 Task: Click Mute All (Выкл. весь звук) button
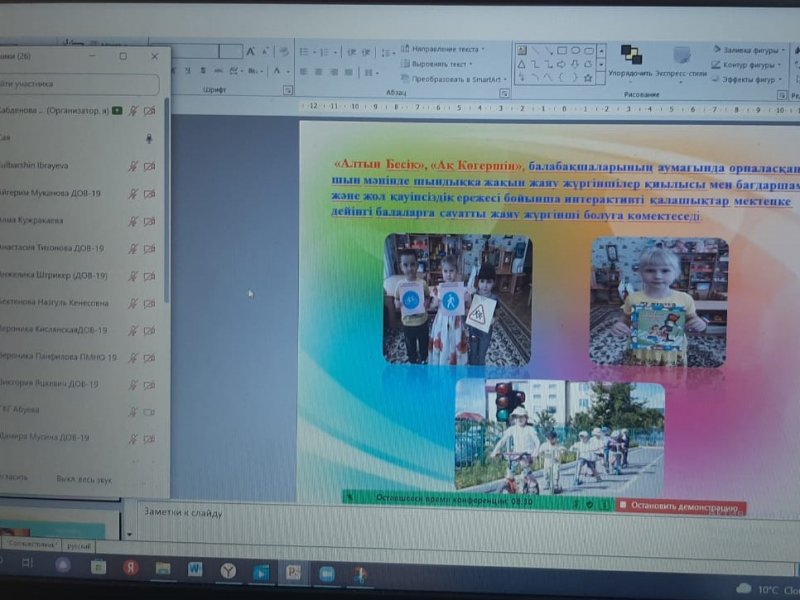click(x=84, y=479)
